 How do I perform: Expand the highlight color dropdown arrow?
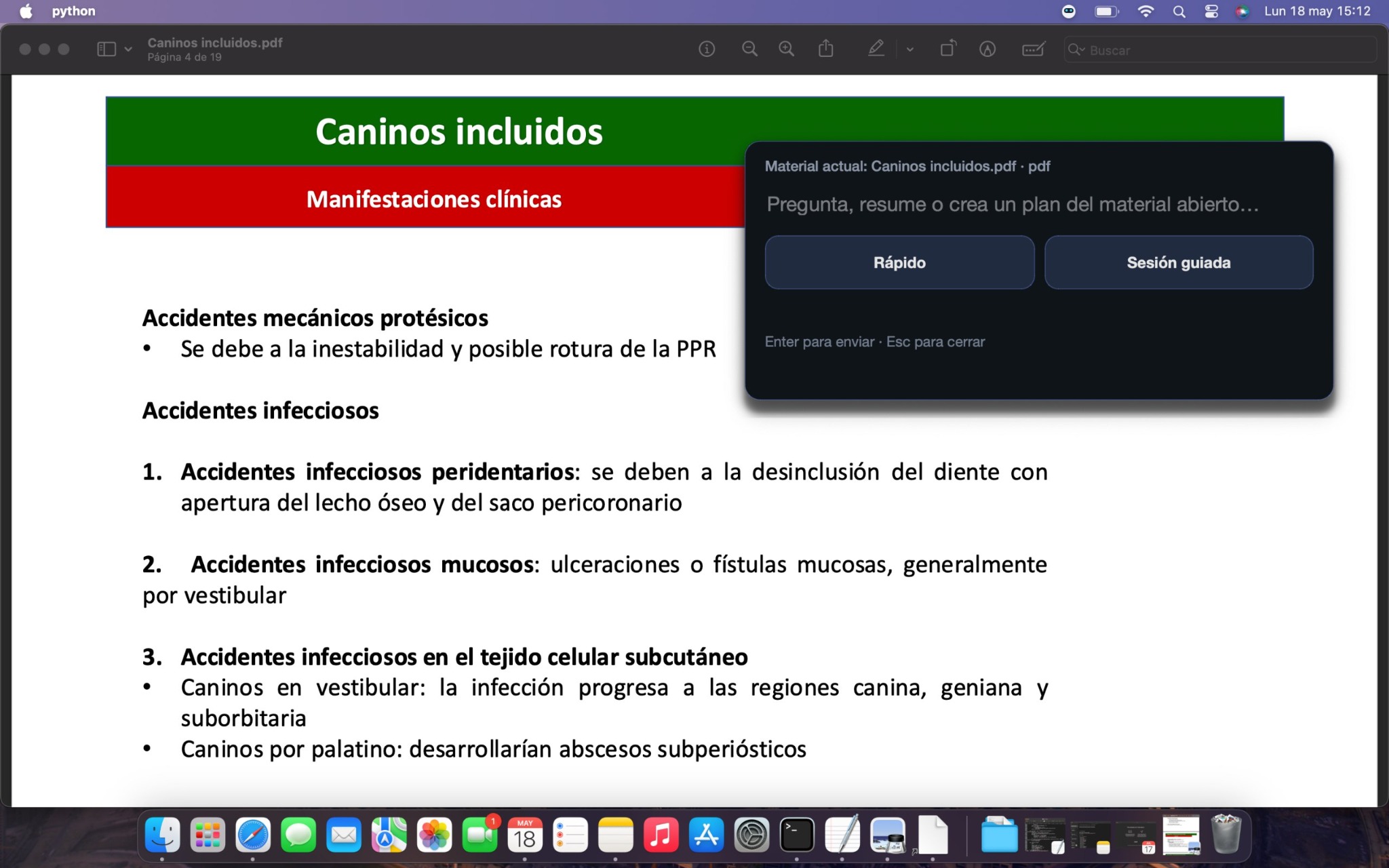point(910,50)
